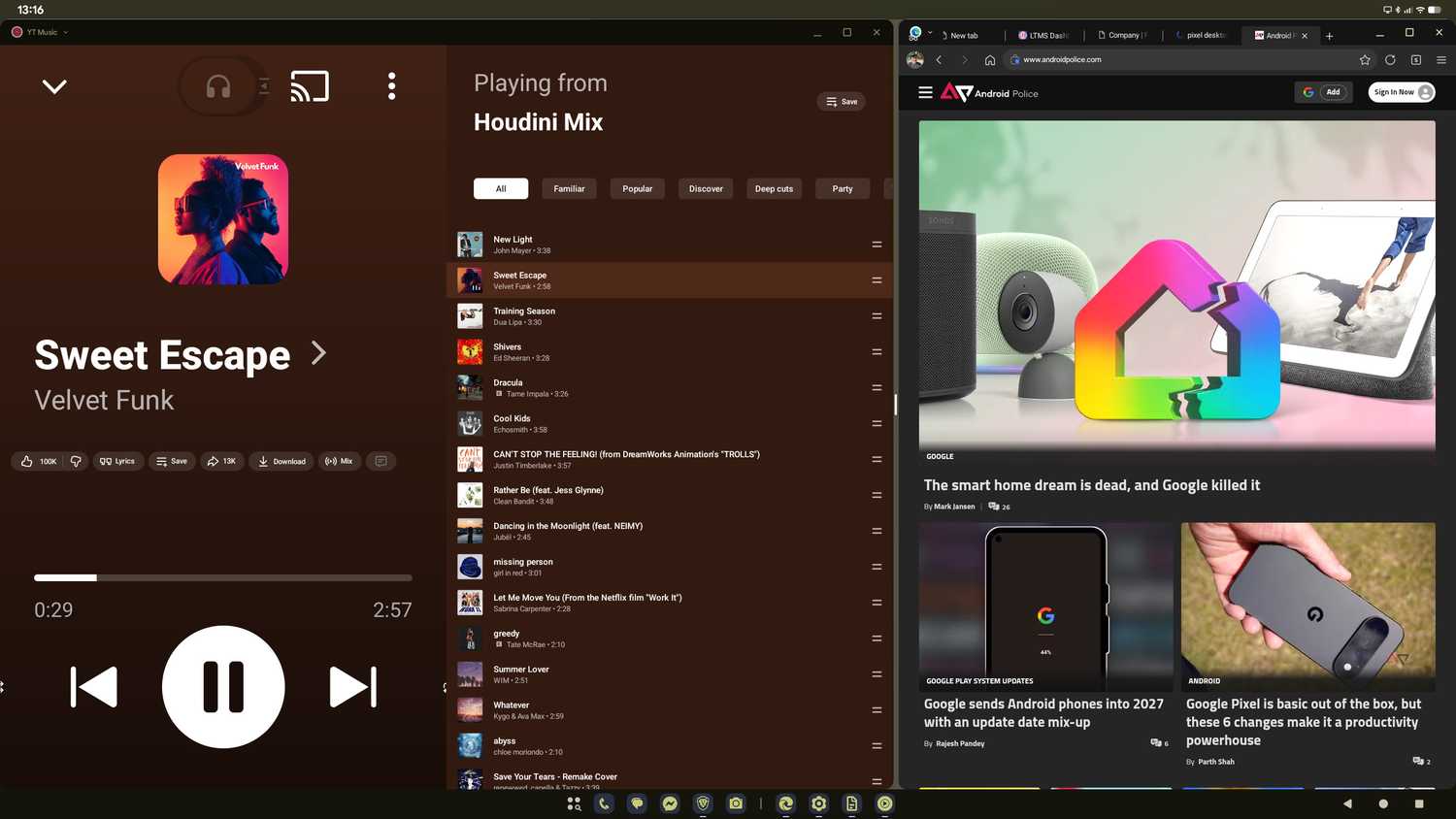
Task: Open a new browser tab with plus
Action: (x=1329, y=36)
